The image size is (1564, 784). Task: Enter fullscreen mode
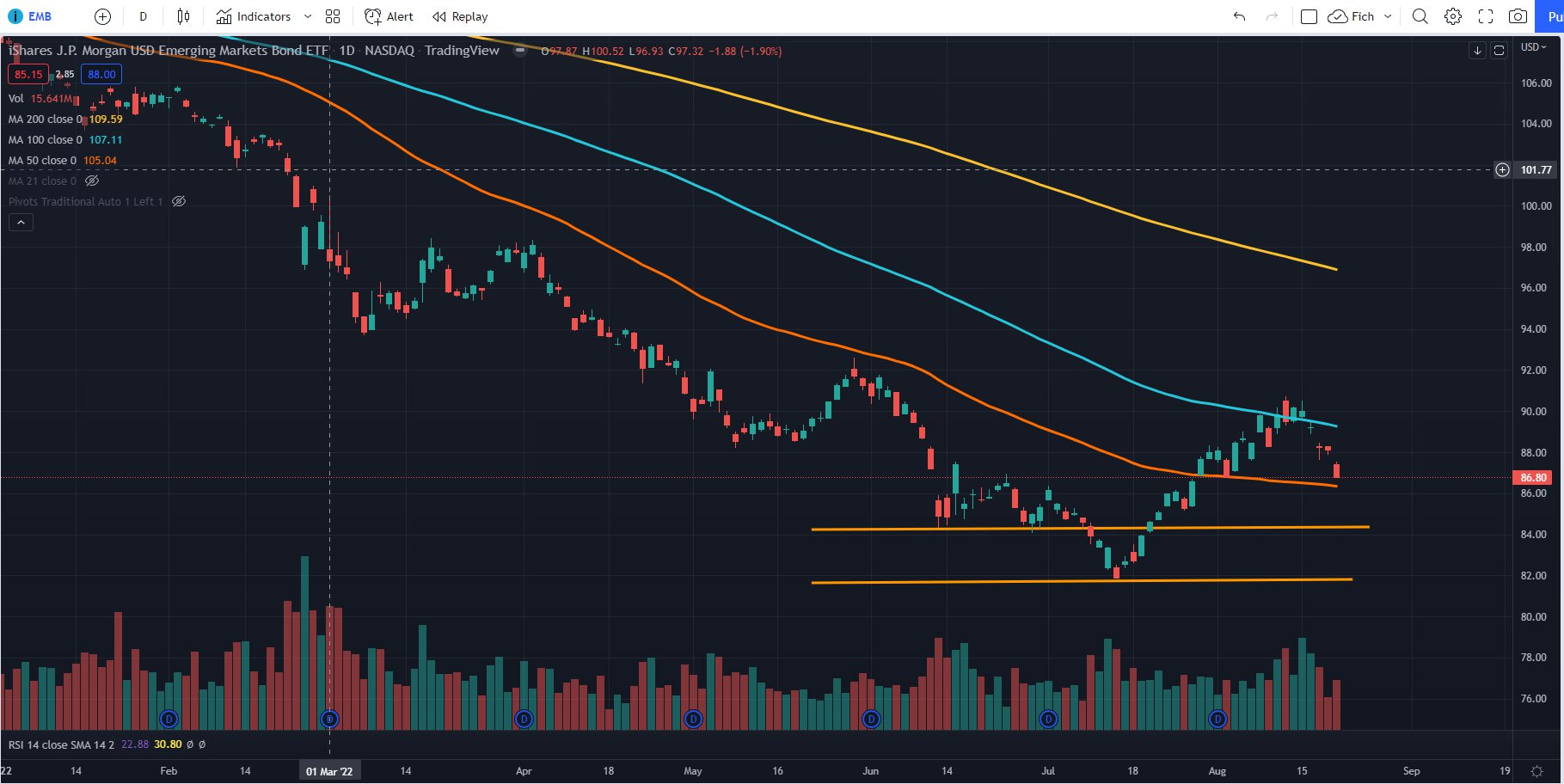1486,16
